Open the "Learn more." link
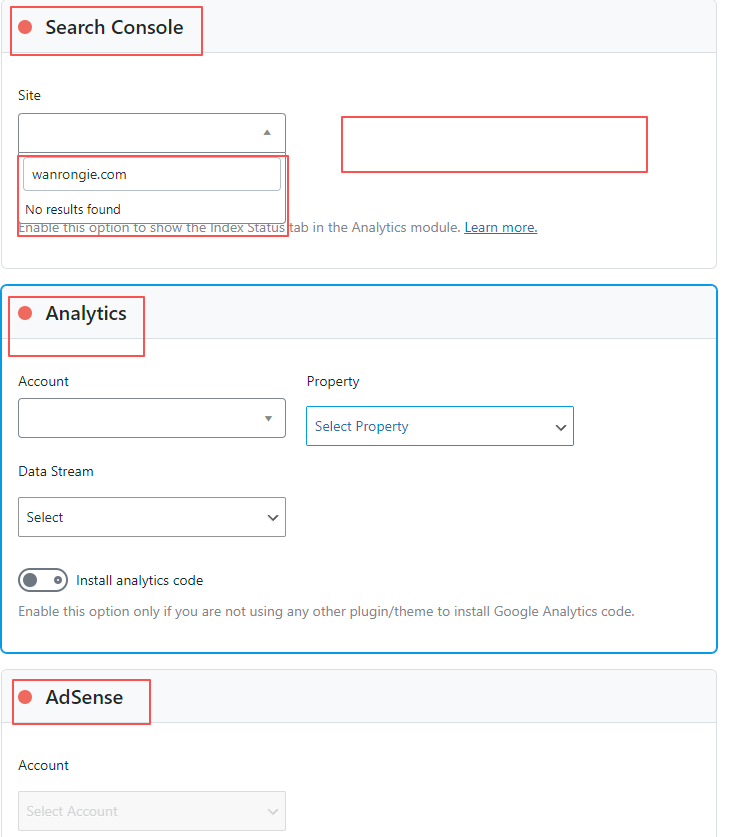This screenshot has height=837, width=744. pyautogui.click(x=500, y=228)
